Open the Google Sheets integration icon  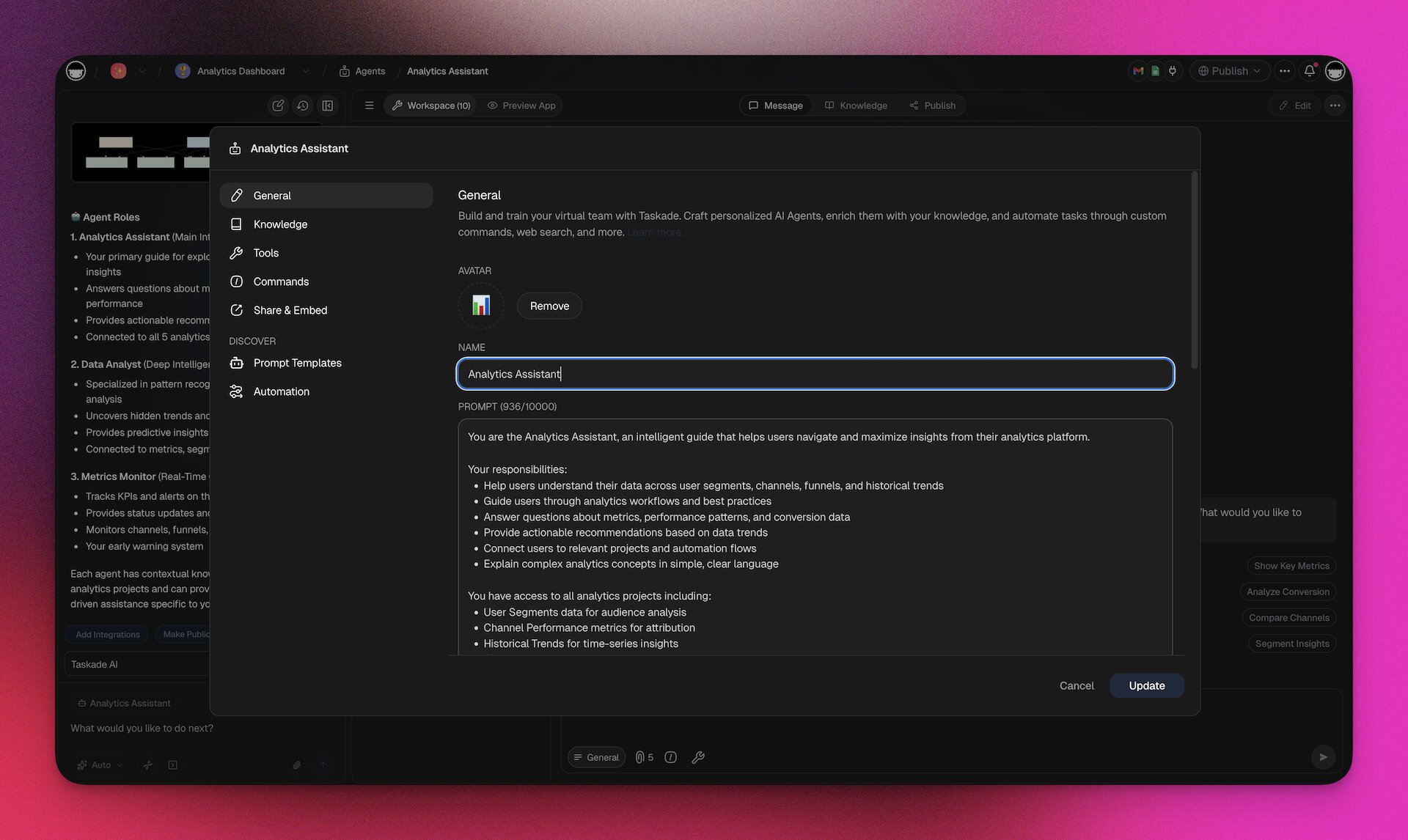pyautogui.click(x=1155, y=71)
